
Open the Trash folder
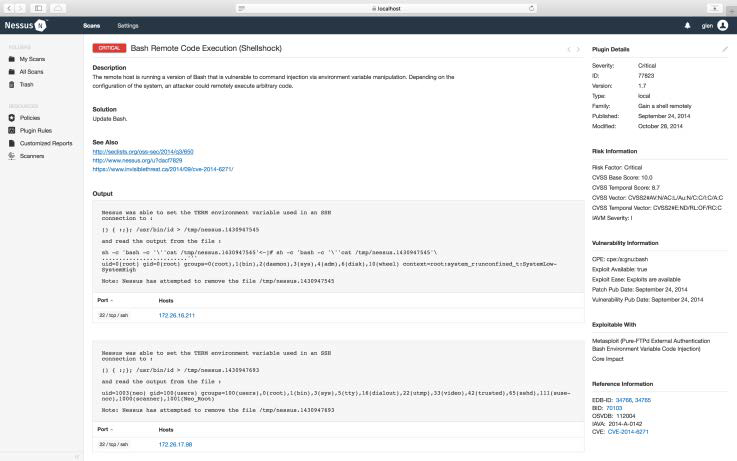(26, 85)
